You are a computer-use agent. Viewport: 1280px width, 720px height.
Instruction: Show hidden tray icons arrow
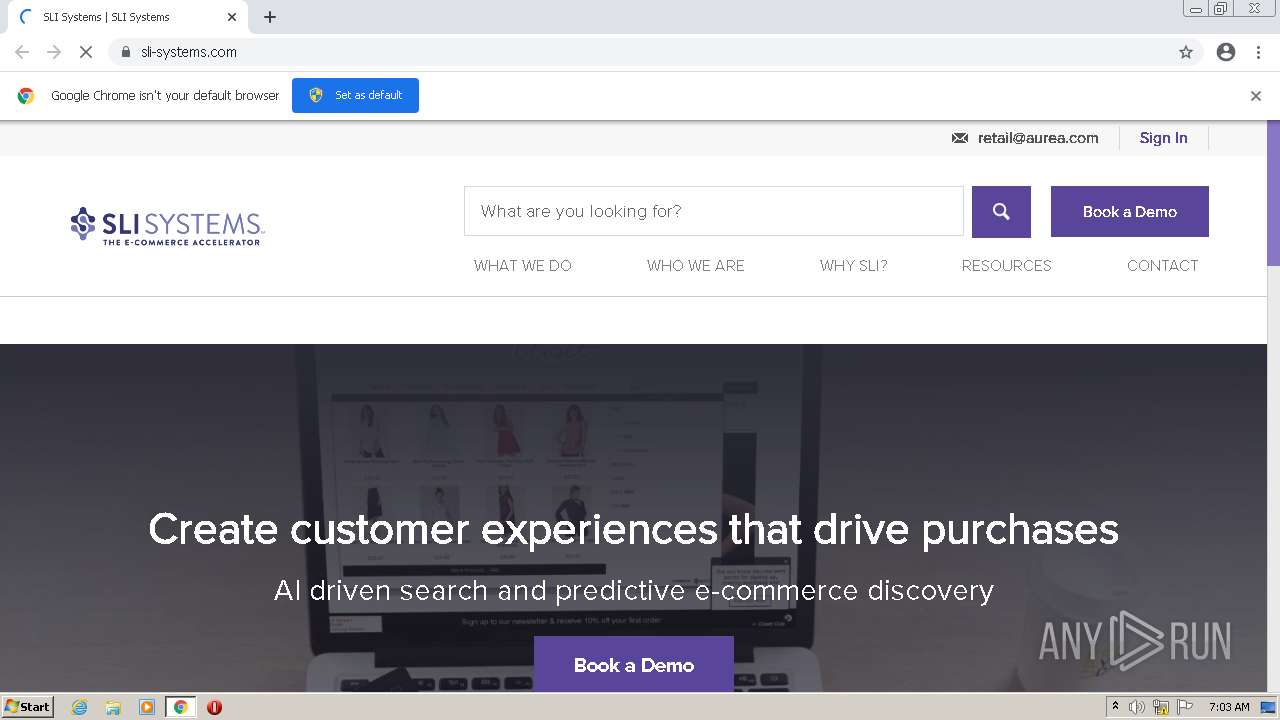1115,707
